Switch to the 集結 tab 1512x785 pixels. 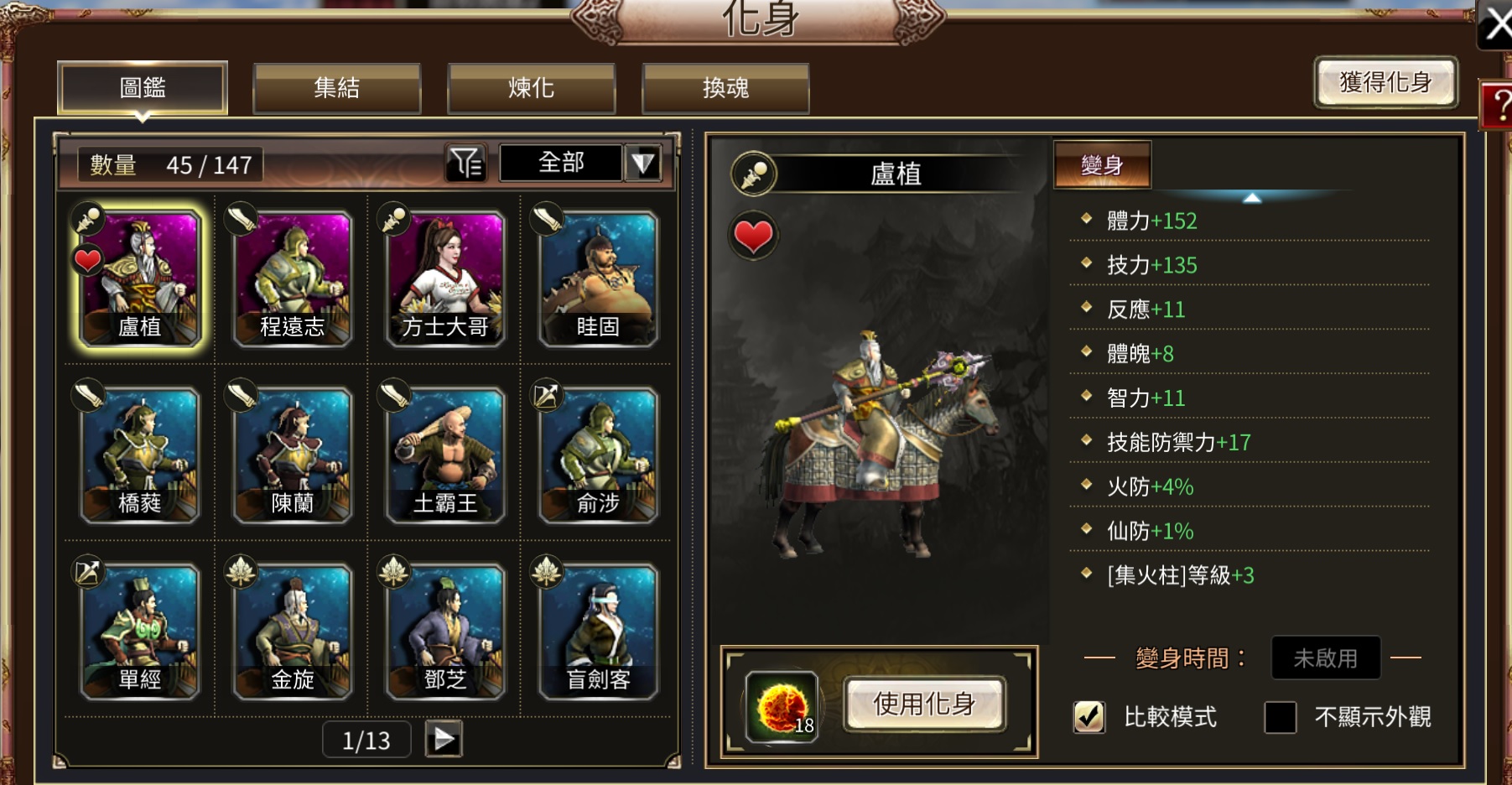point(337,88)
